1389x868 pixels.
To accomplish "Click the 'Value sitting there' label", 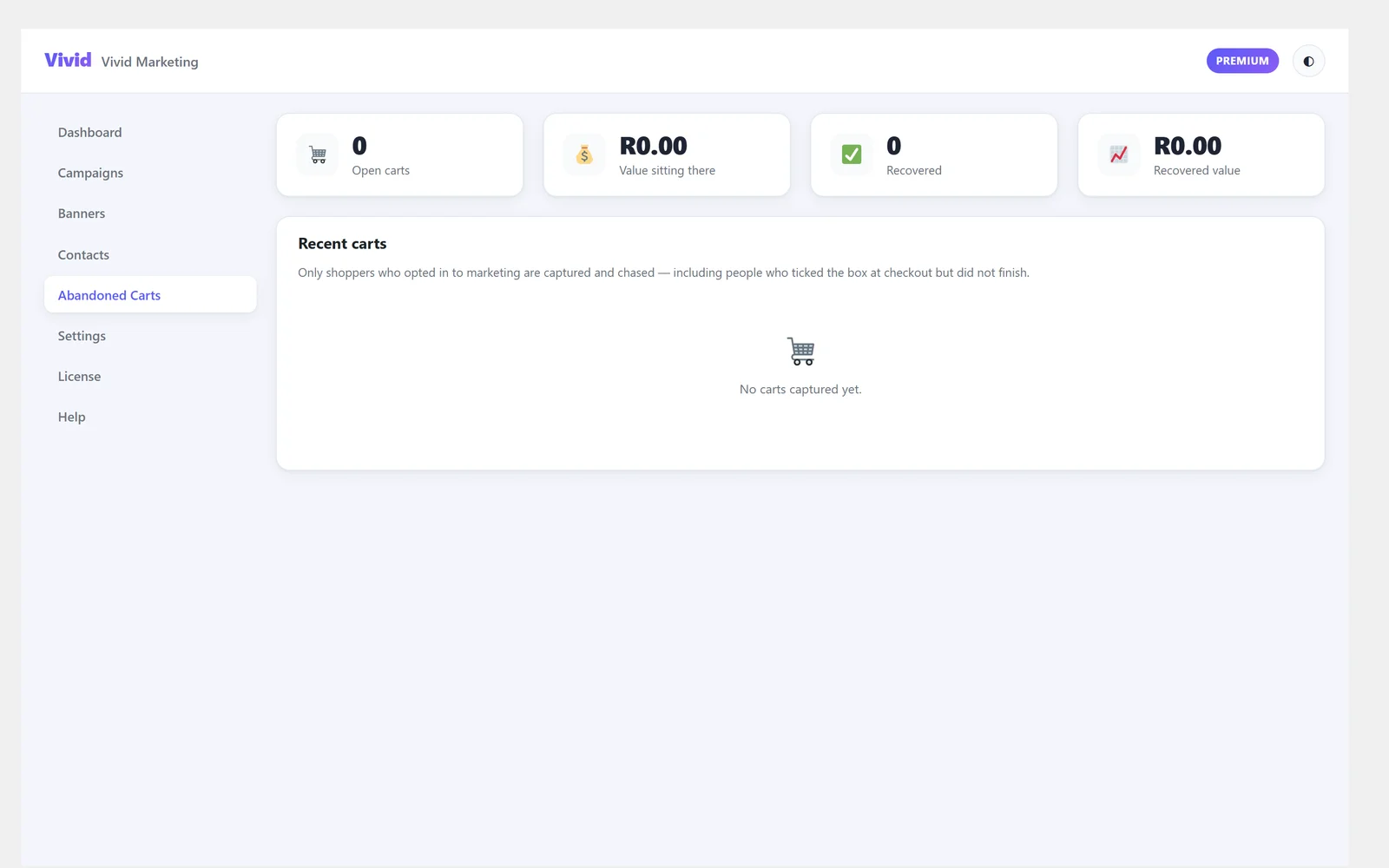I will click(667, 171).
